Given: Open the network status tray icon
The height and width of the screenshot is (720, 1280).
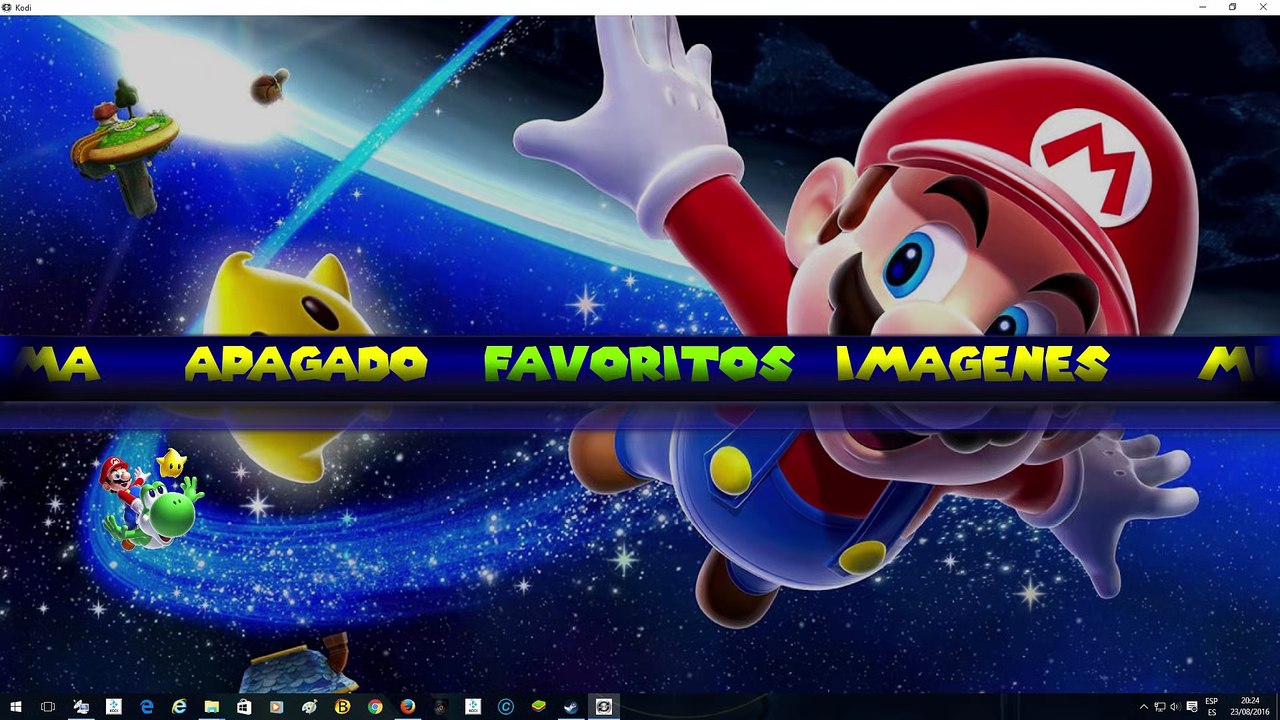Looking at the screenshot, I should (1160, 707).
